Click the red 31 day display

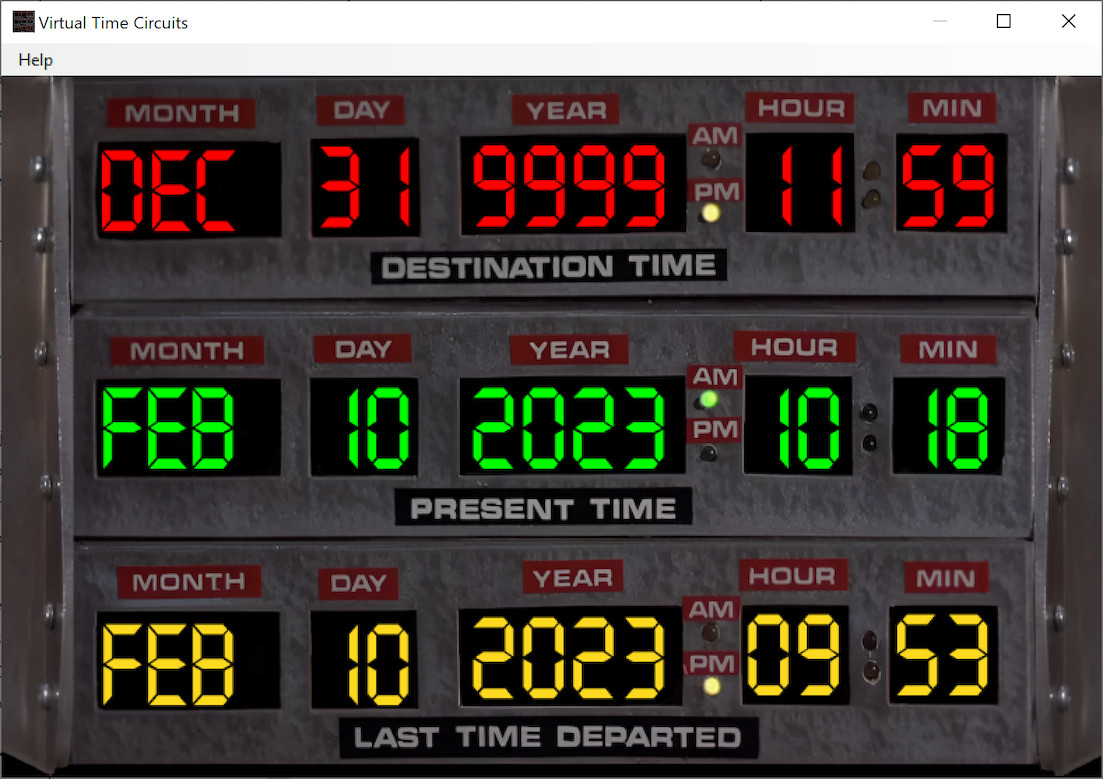point(365,187)
